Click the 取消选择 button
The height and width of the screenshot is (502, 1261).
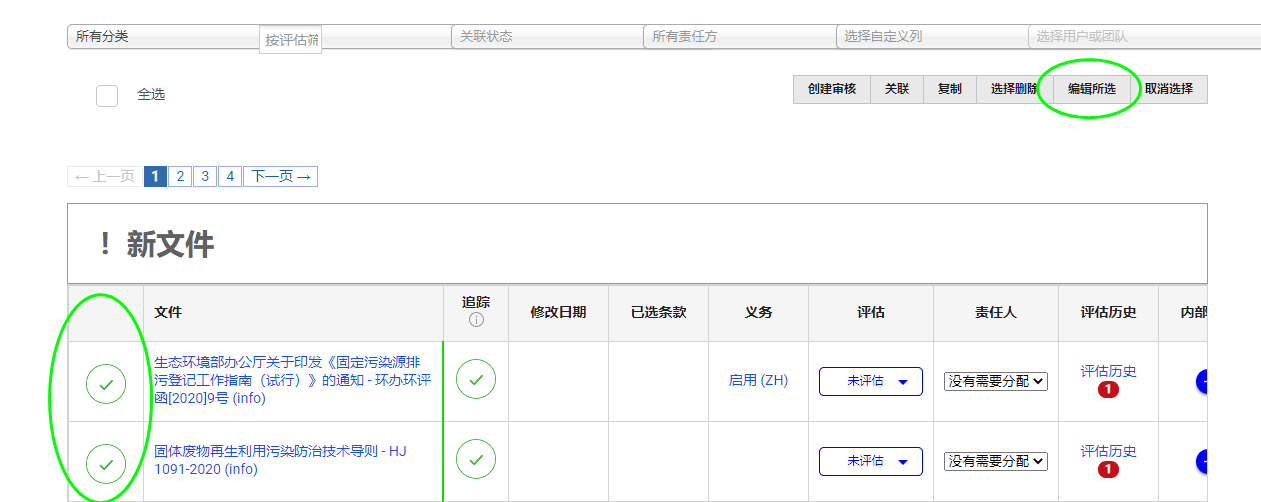1168,89
